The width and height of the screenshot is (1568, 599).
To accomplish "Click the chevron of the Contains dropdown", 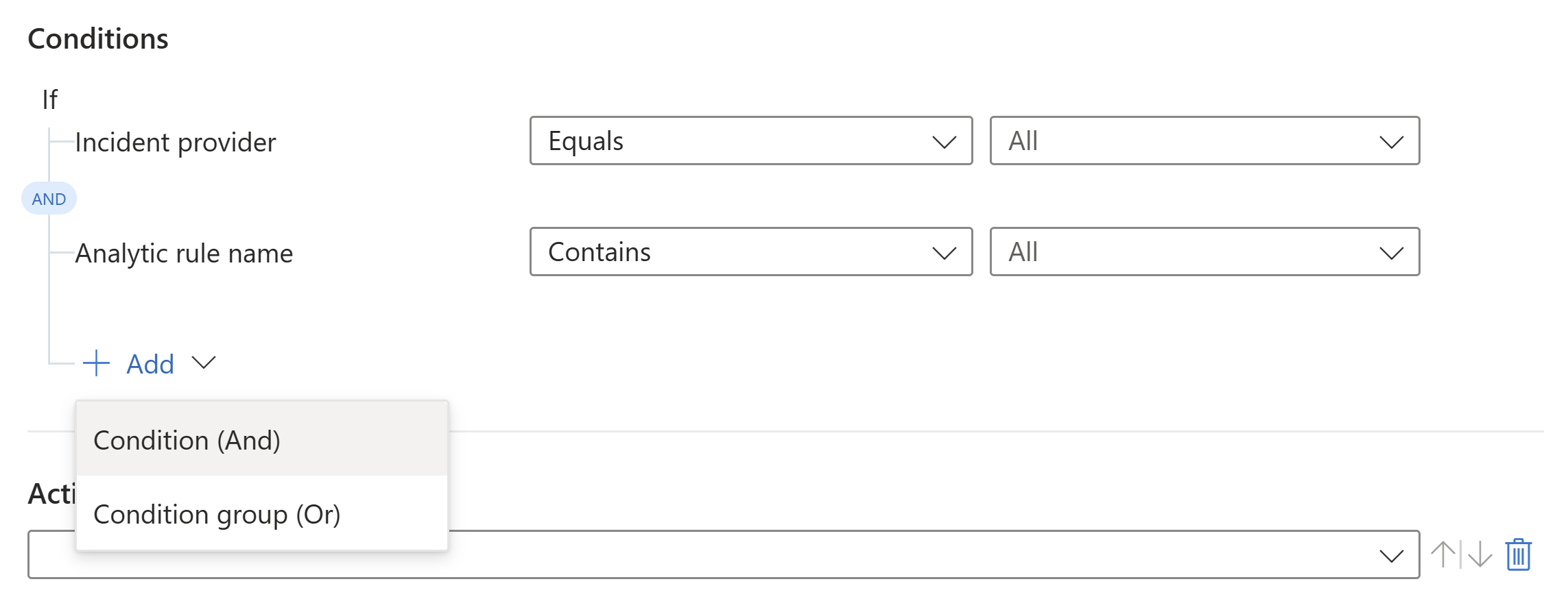I will click(x=945, y=252).
